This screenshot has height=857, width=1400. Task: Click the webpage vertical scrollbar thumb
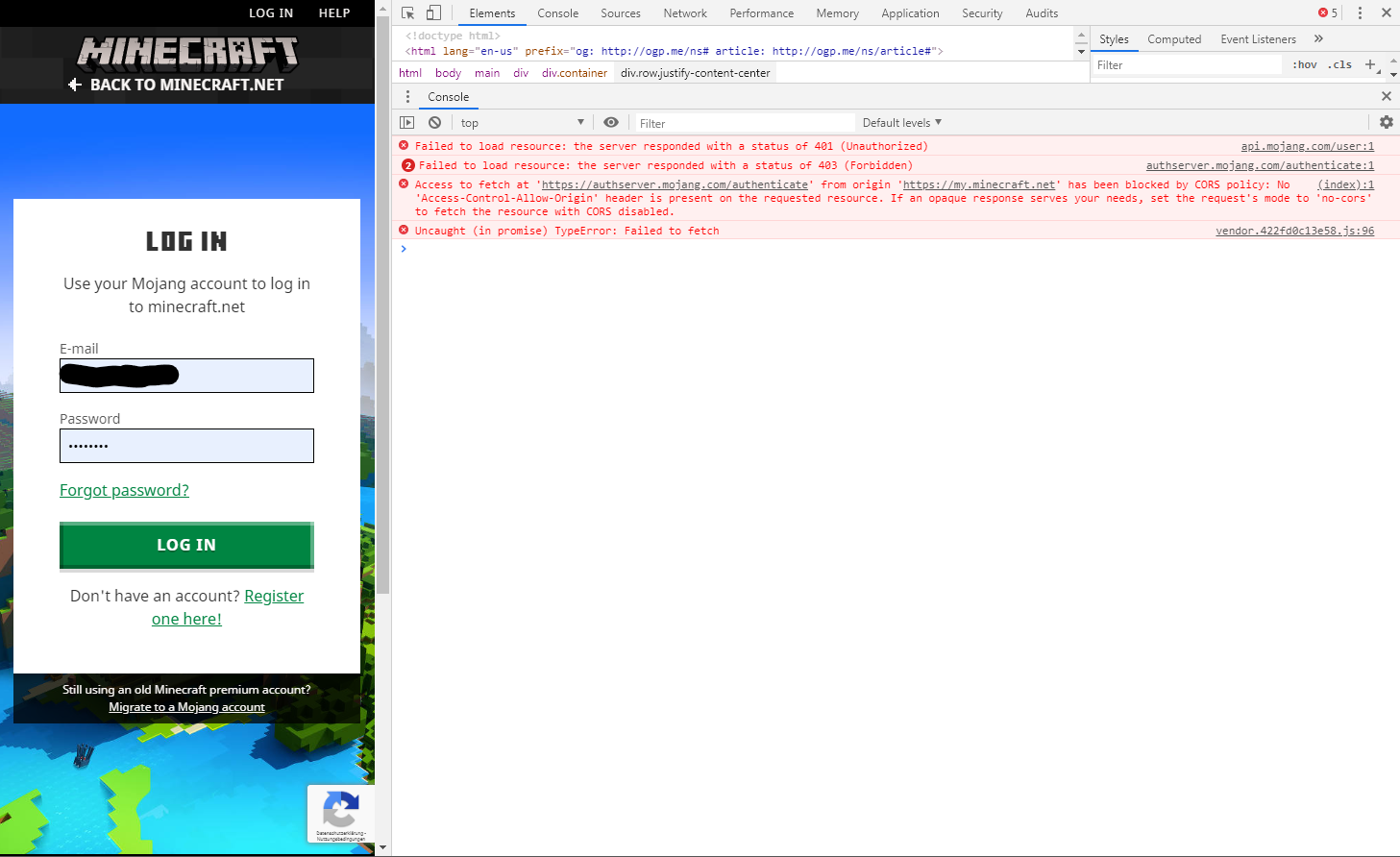coord(383,305)
